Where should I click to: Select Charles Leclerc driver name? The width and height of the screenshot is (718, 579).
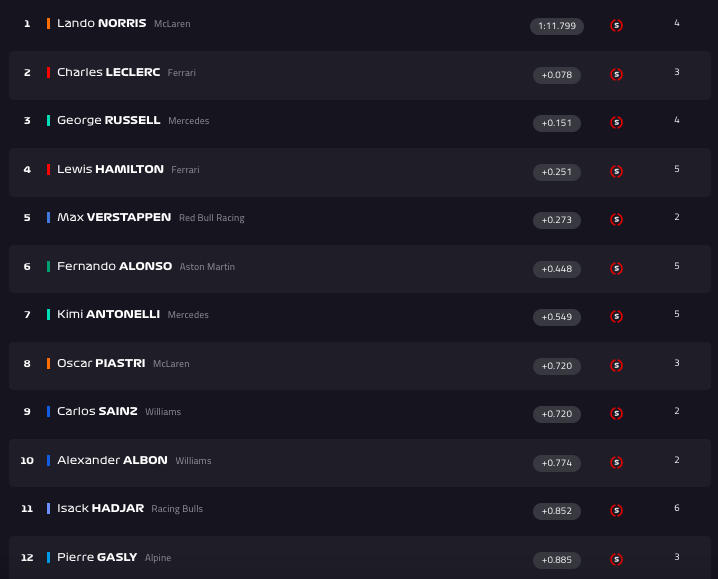click(x=108, y=72)
